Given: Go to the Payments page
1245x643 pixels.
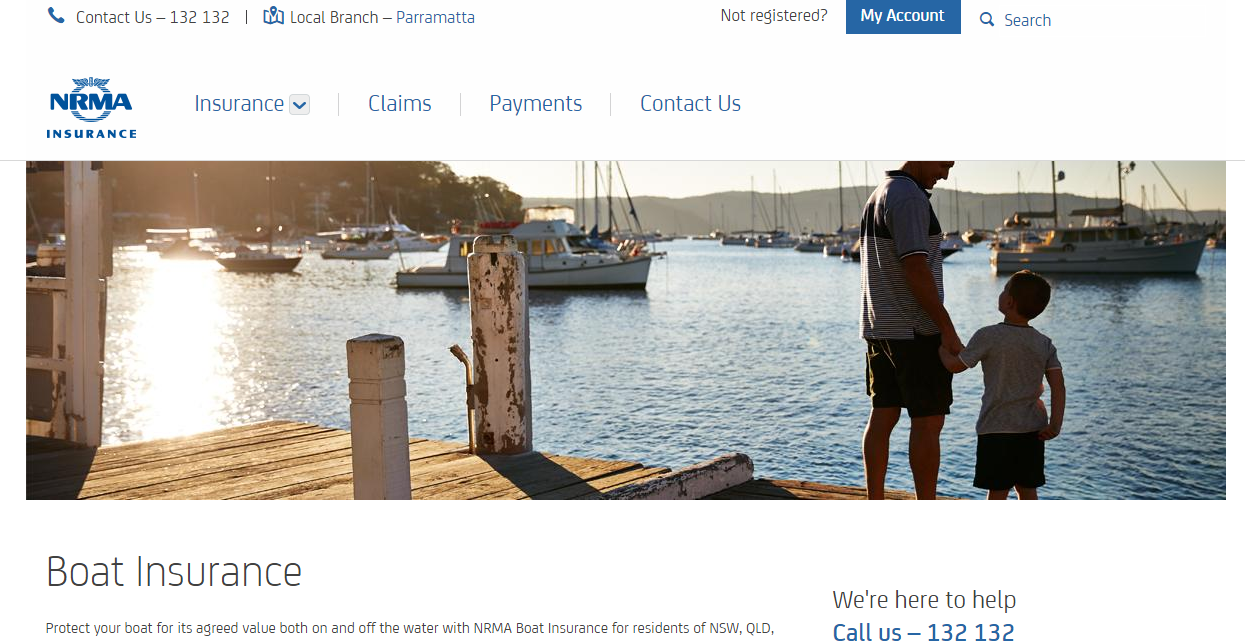Looking at the screenshot, I should (x=536, y=104).
